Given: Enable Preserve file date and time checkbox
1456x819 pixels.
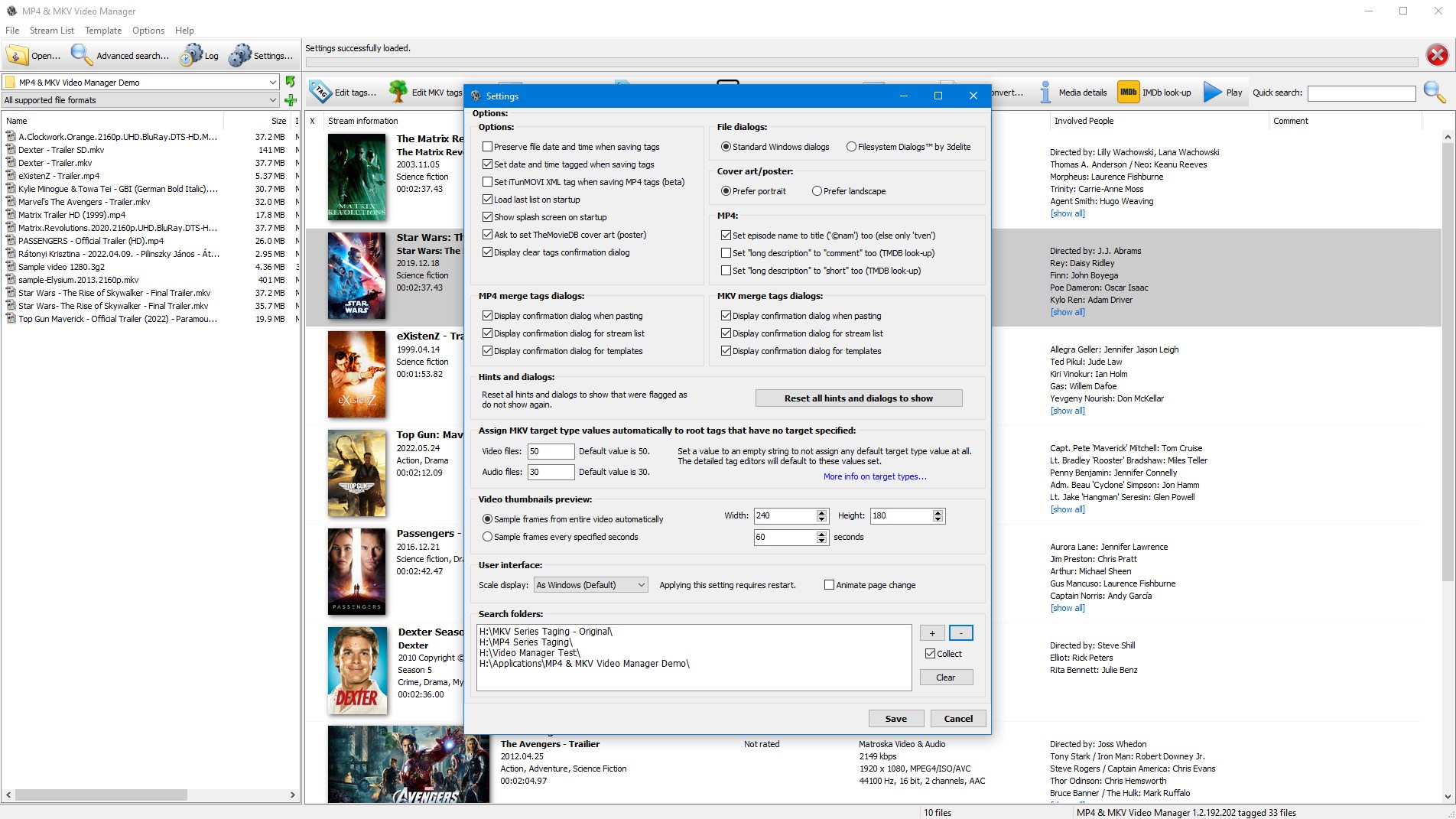Looking at the screenshot, I should pyautogui.click(x=487, y=147).
